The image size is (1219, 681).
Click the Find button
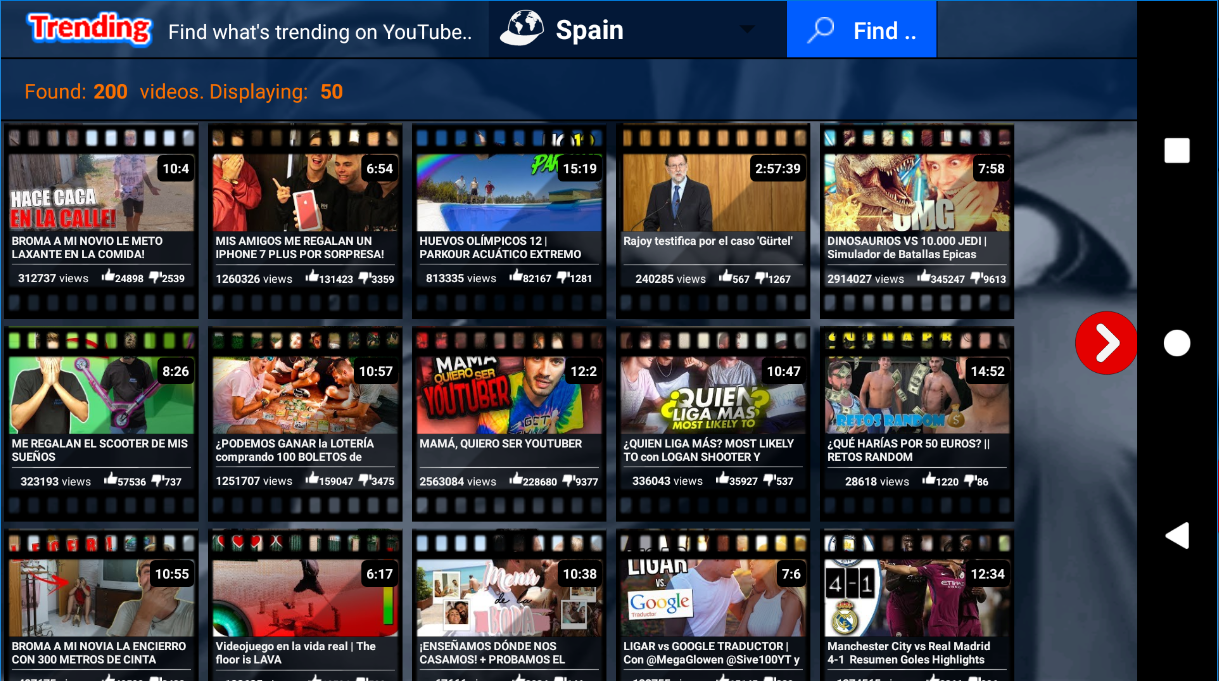coord(861,29)
